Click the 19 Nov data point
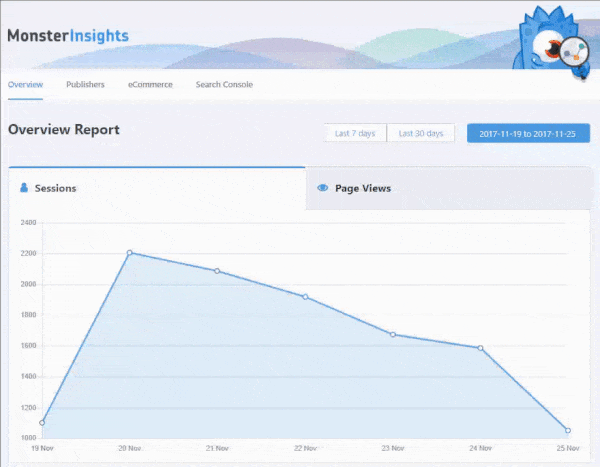The height and width of the screenshot is (467, 600). tap(42, 422)
